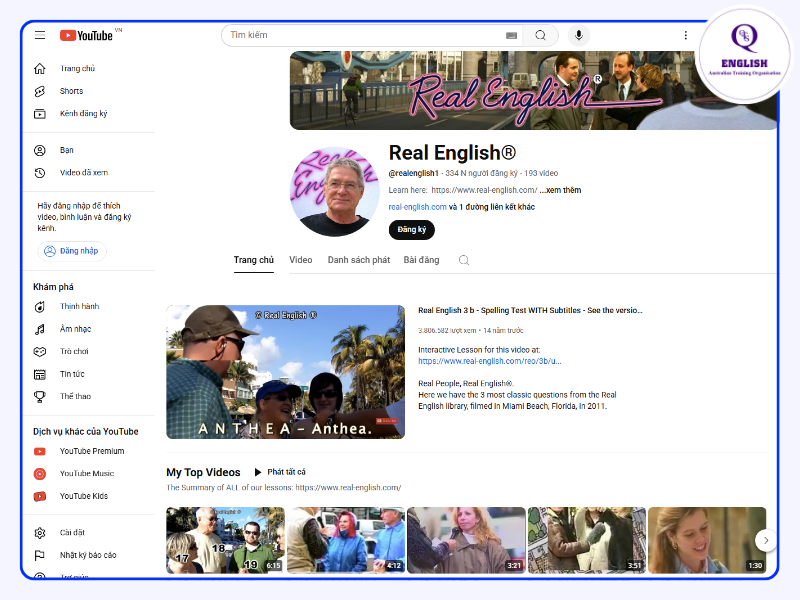Open the My Top Videos heading
Image resolution: width=800 pixels, height=600 pixels.
tap(203, 472)
